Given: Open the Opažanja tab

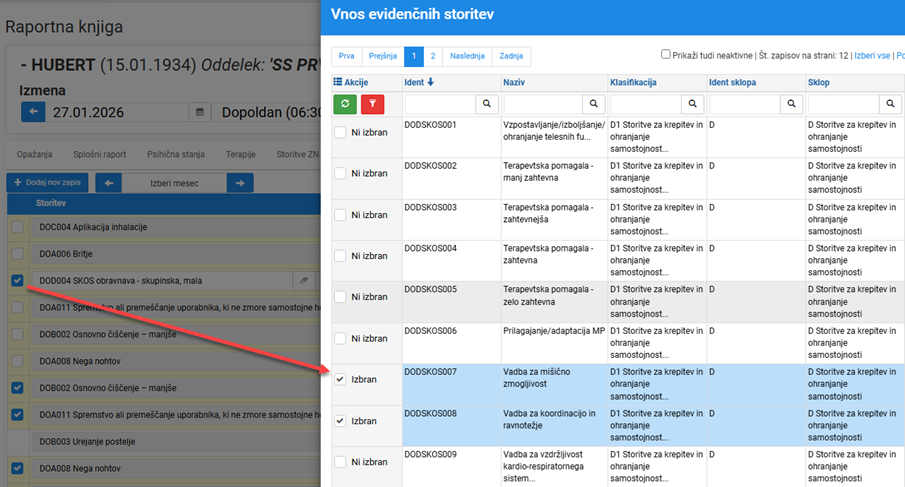Looking at the screenshot, I should pyautogui.click(x=35, y=154).
